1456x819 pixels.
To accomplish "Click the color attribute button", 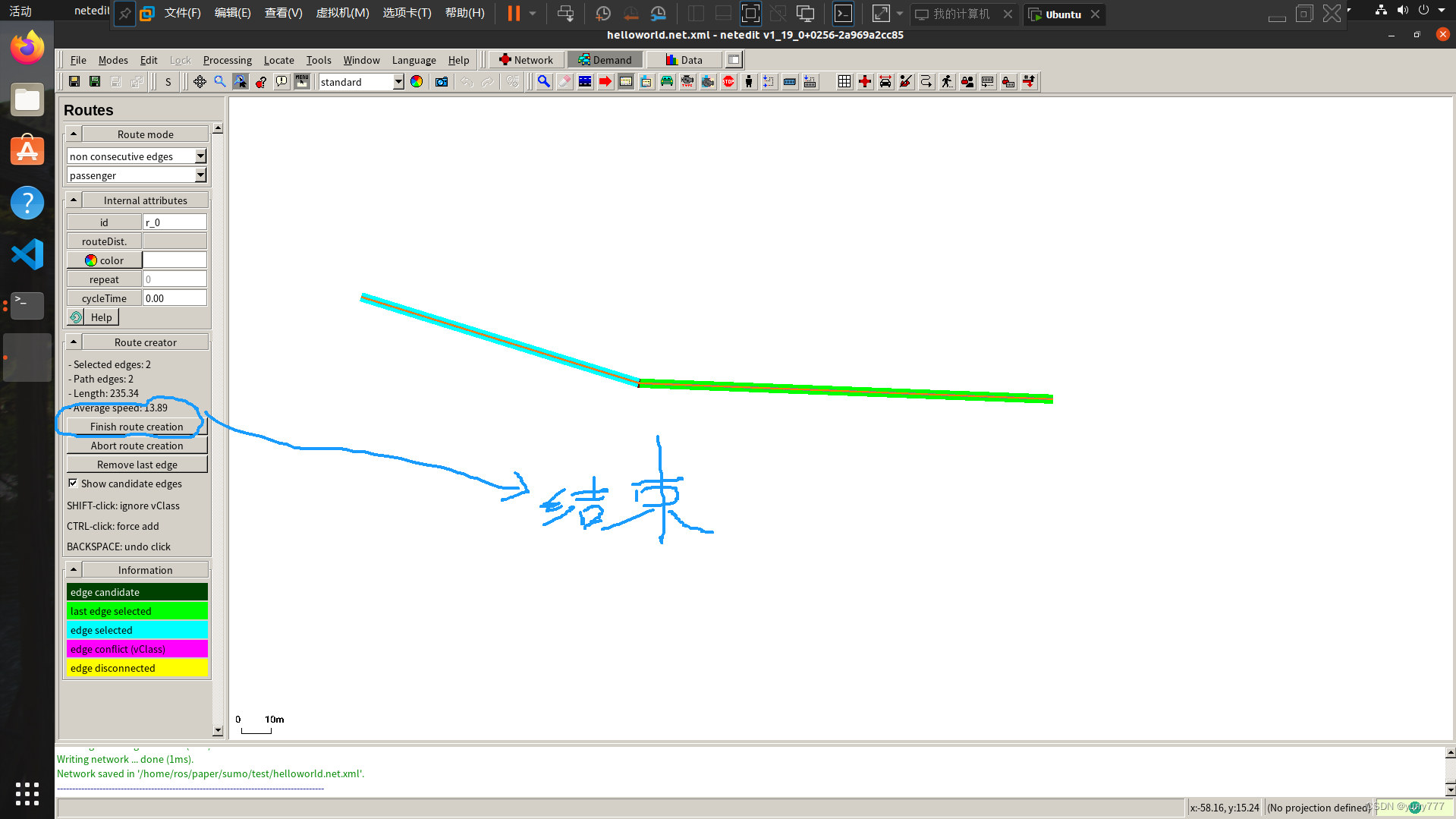I will 104,260.
